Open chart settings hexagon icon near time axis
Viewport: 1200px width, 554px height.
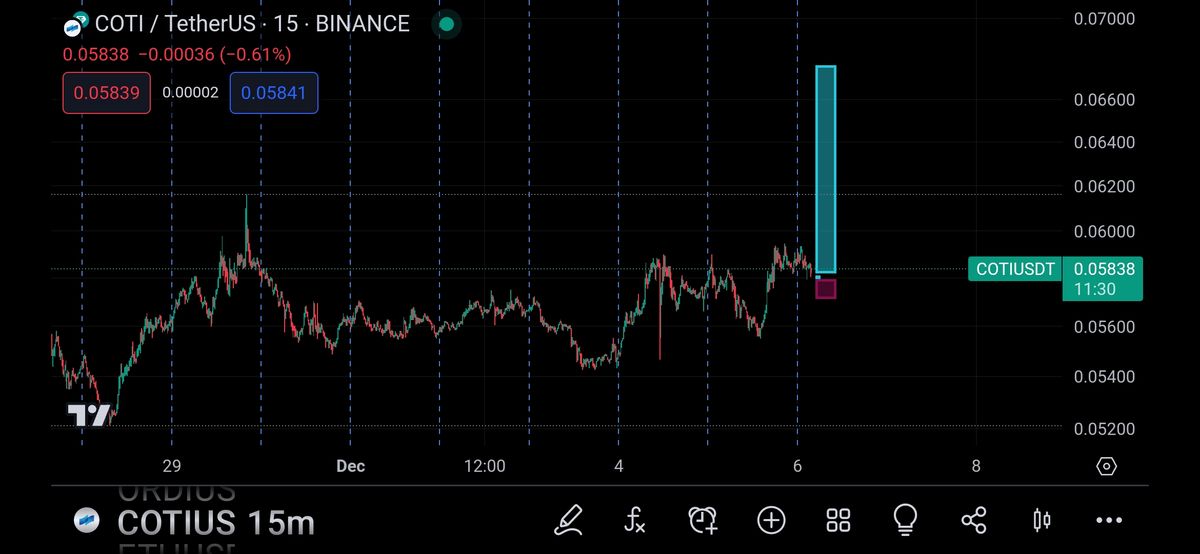(1106, 466)
